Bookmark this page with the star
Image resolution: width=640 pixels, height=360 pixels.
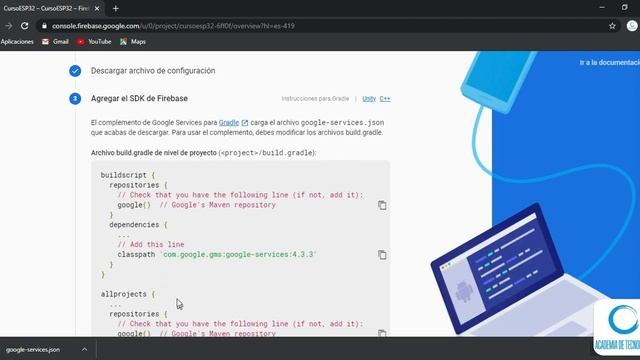click(612, 26)
